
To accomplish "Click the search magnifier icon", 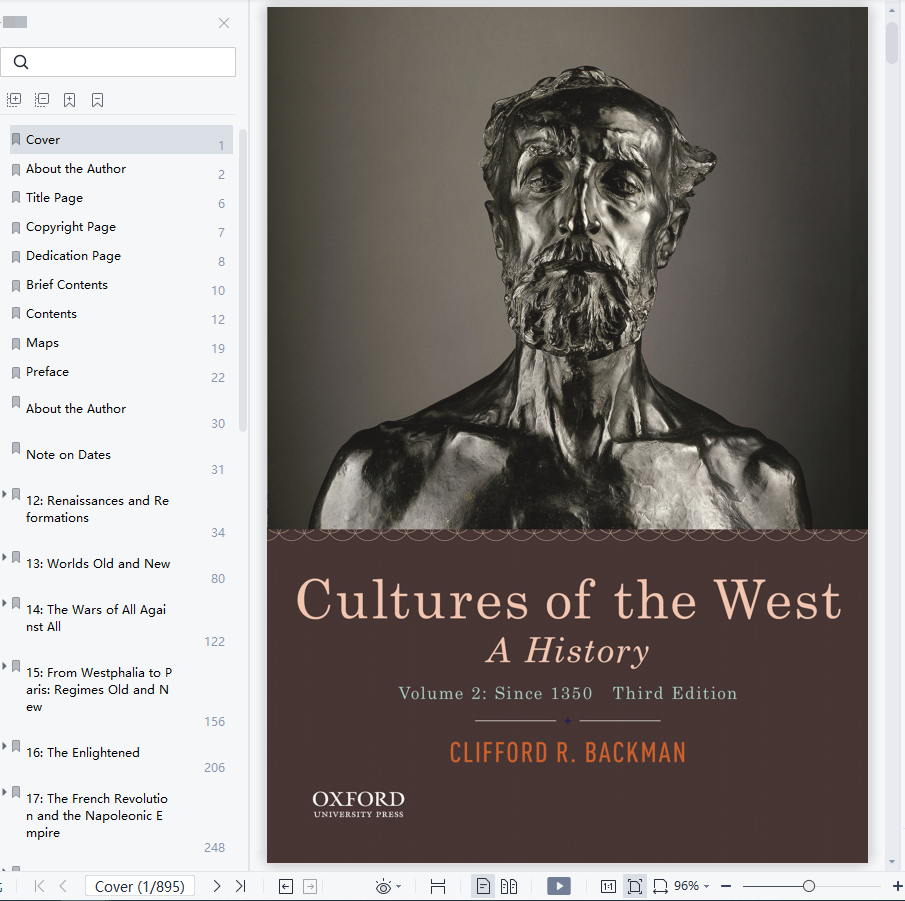I will click(21, 62).
